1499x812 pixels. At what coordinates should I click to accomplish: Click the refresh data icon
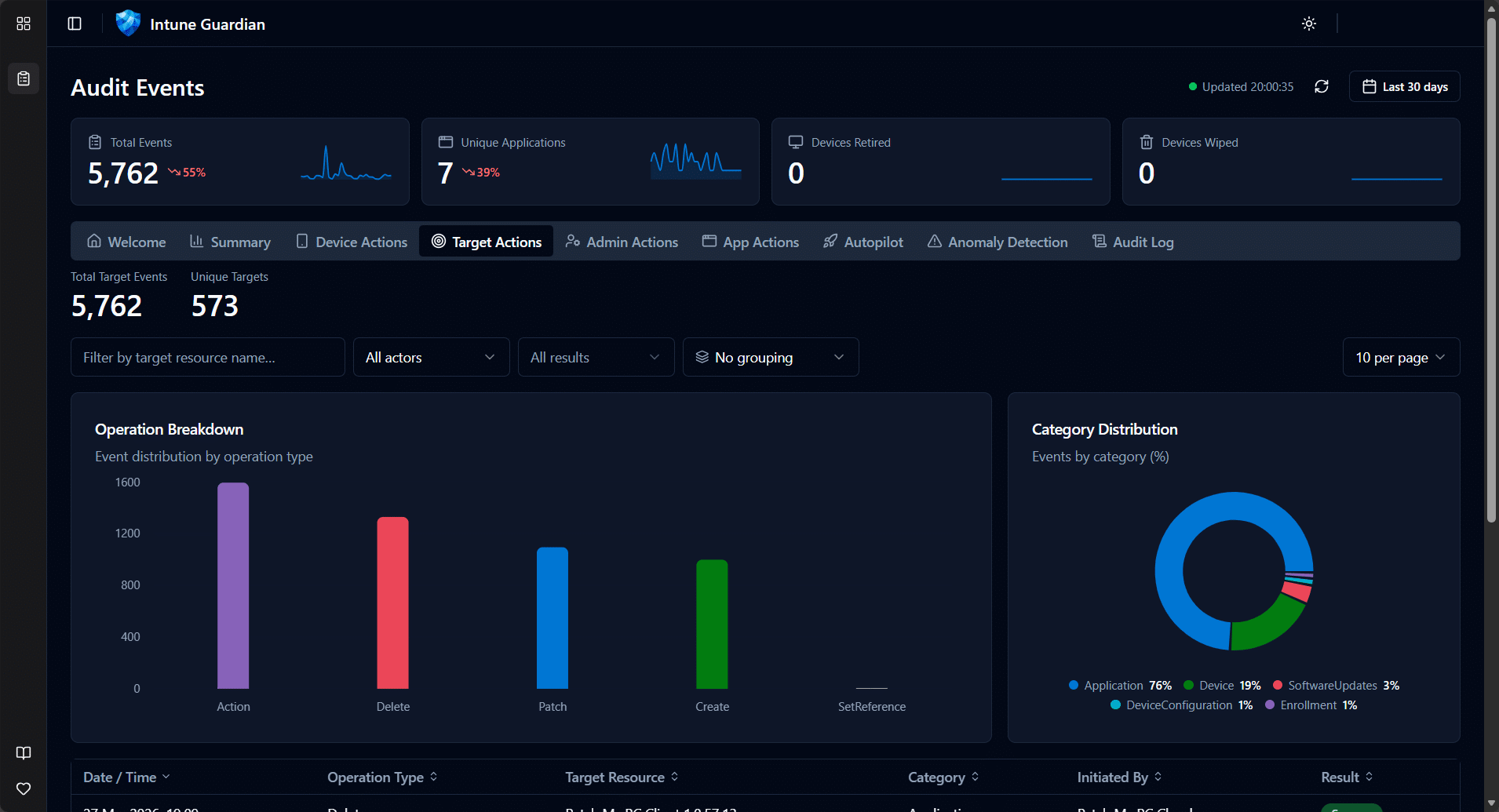pyautogui.click(x=1322, y=86)
